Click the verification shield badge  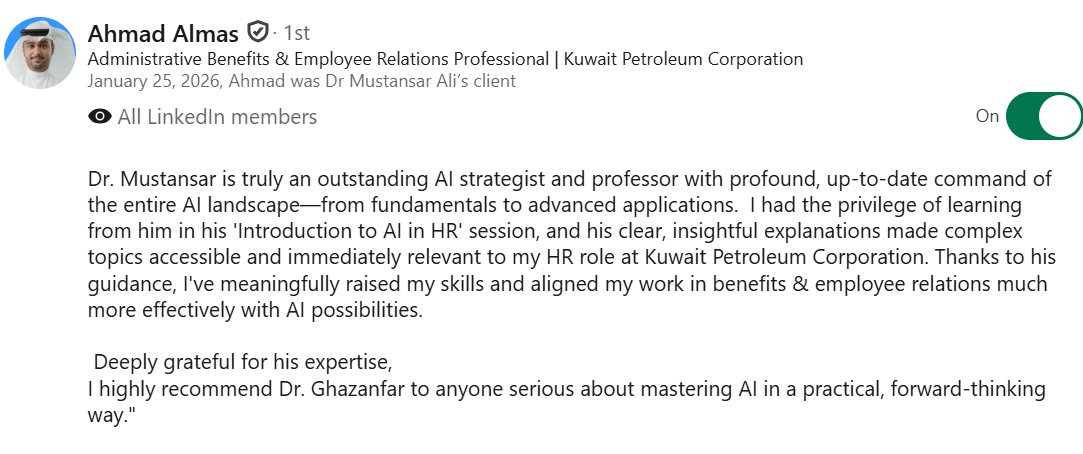coord(257,32)
